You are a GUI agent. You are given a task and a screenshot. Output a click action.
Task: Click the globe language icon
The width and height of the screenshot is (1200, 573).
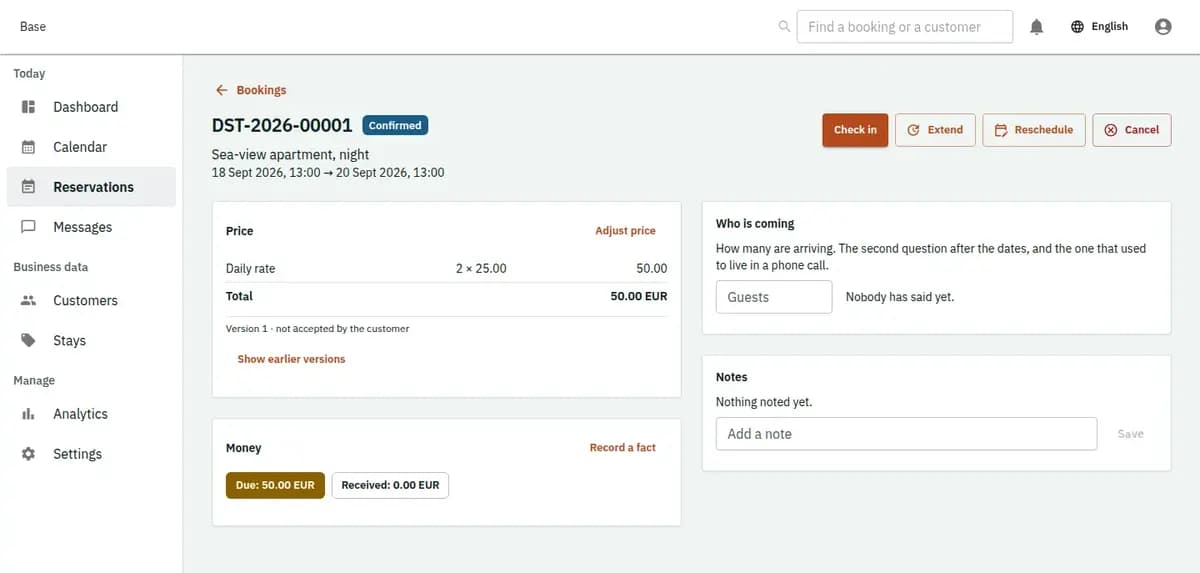(x=1077, y=27)
